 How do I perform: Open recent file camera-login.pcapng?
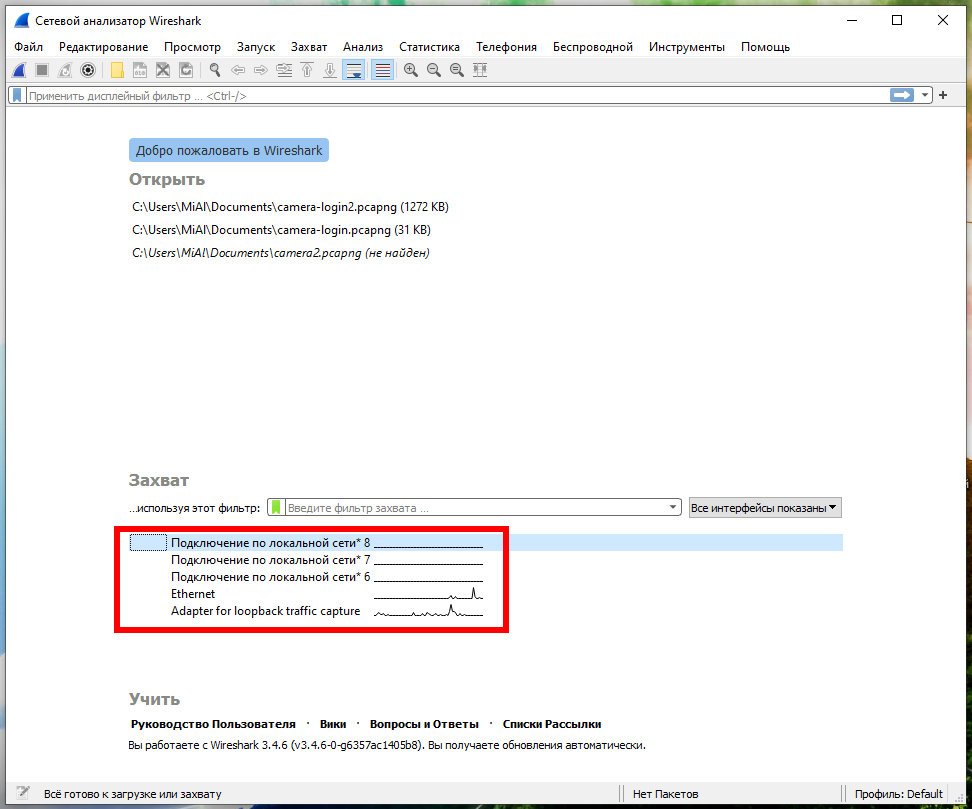[x=281, y=230]
